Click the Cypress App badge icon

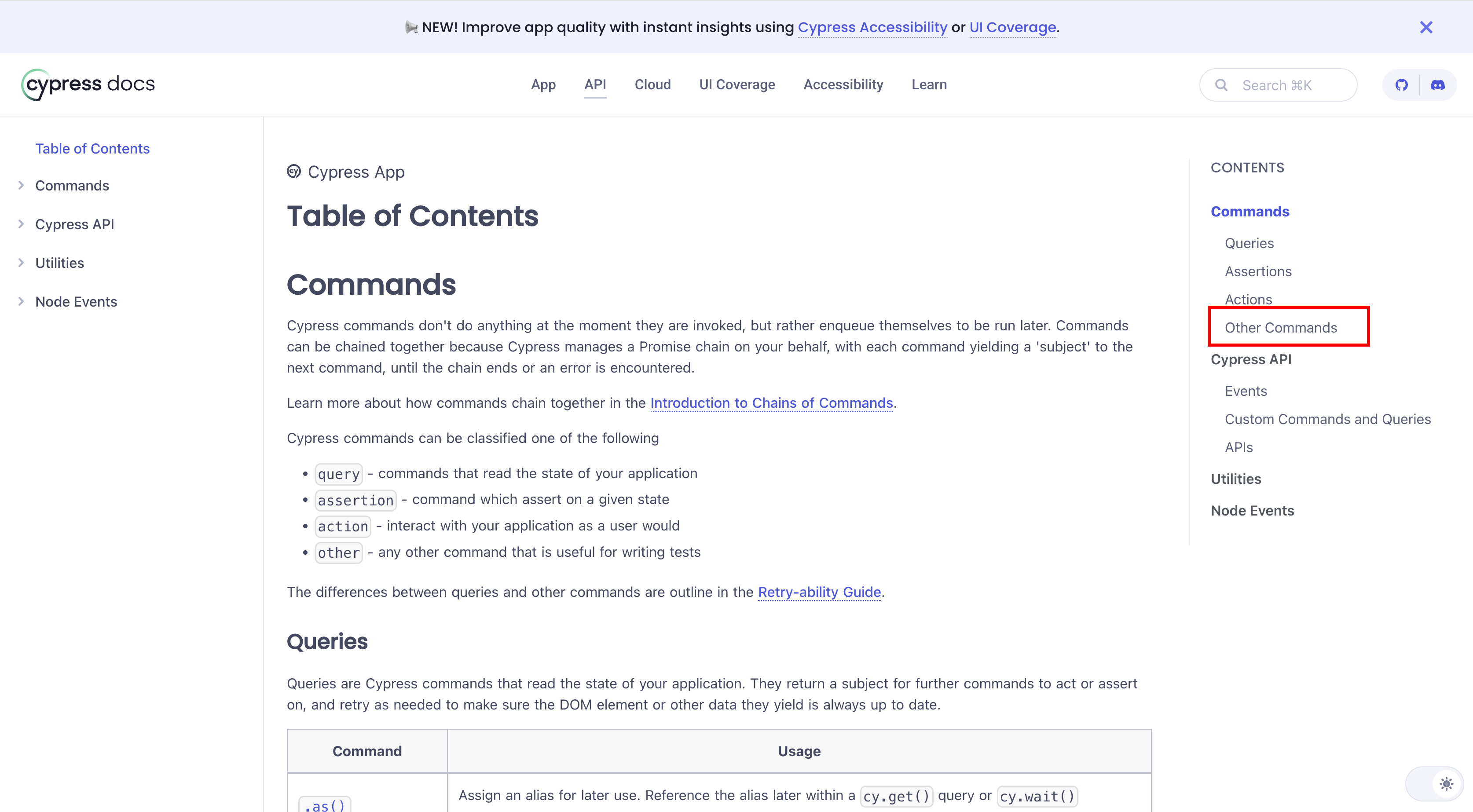tap(294, 172)
